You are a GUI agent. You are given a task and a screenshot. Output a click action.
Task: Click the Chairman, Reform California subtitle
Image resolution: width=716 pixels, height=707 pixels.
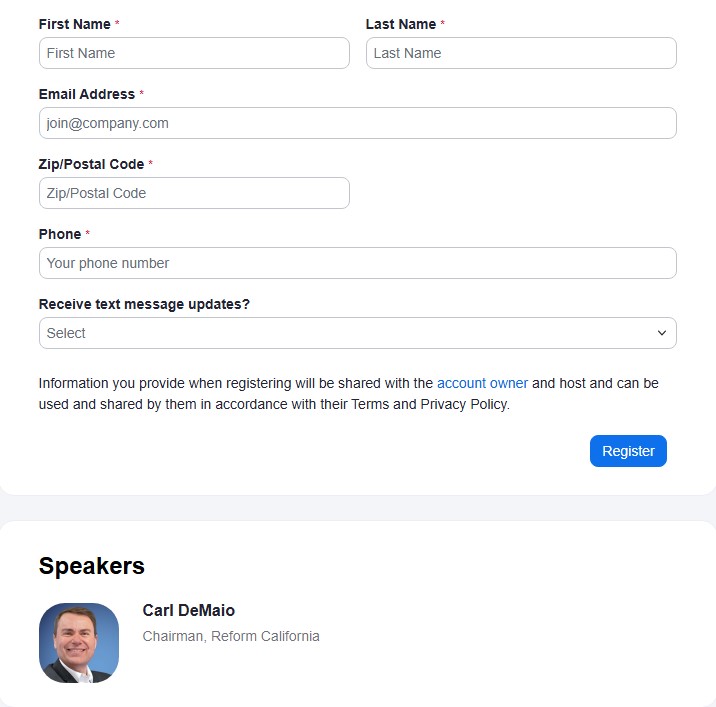(231, 636)
